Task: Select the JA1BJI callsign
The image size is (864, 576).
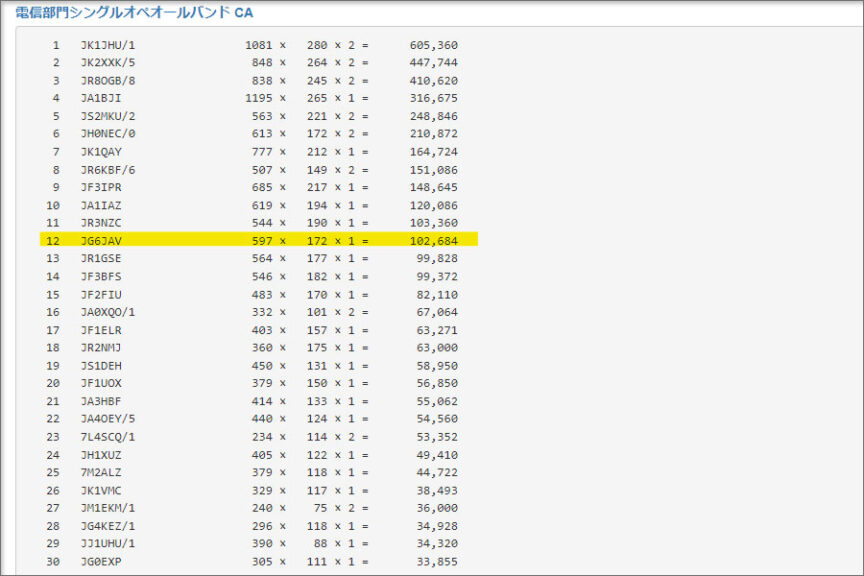Action: 100,98
